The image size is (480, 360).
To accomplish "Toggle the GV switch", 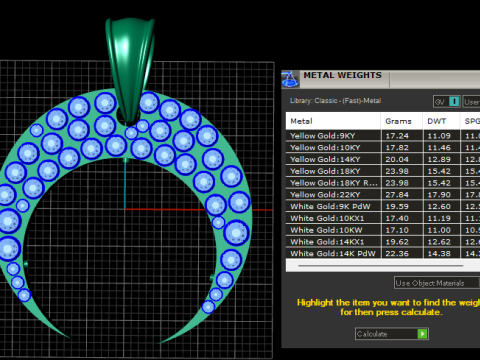I will [447, 102].
